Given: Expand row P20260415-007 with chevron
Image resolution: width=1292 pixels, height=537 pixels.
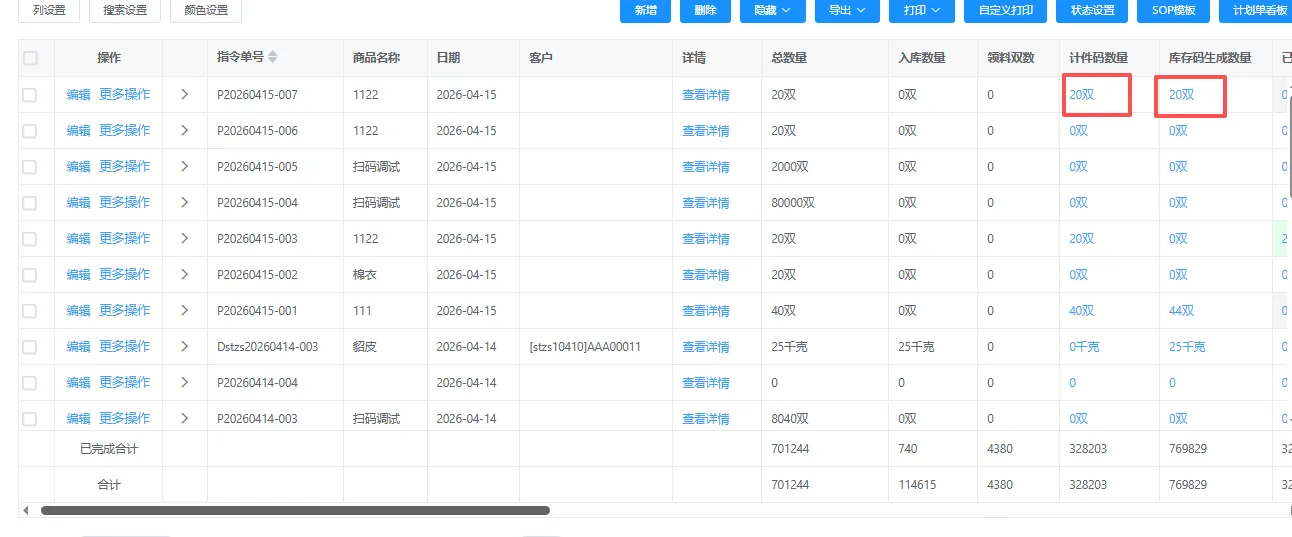Looking at the screenshot, I should [185, 95].
